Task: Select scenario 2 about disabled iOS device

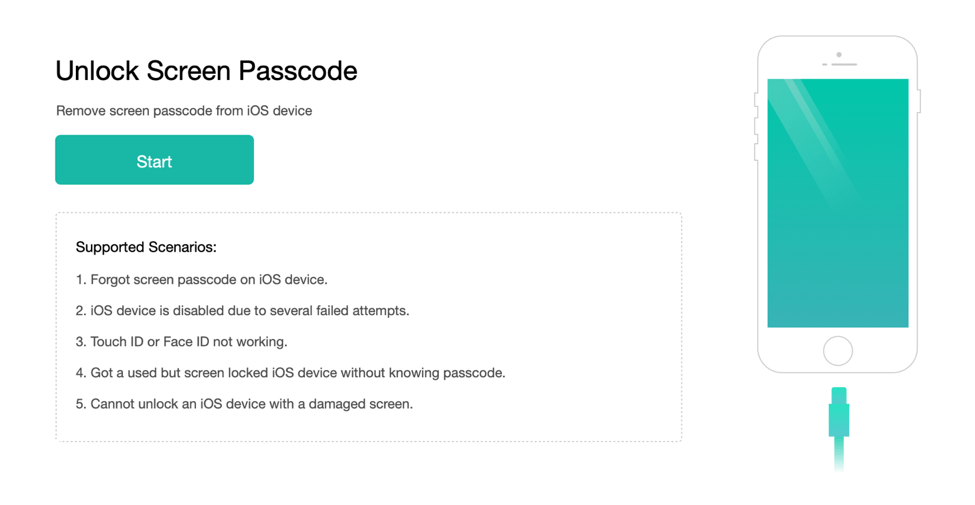Action: (243, 310)
